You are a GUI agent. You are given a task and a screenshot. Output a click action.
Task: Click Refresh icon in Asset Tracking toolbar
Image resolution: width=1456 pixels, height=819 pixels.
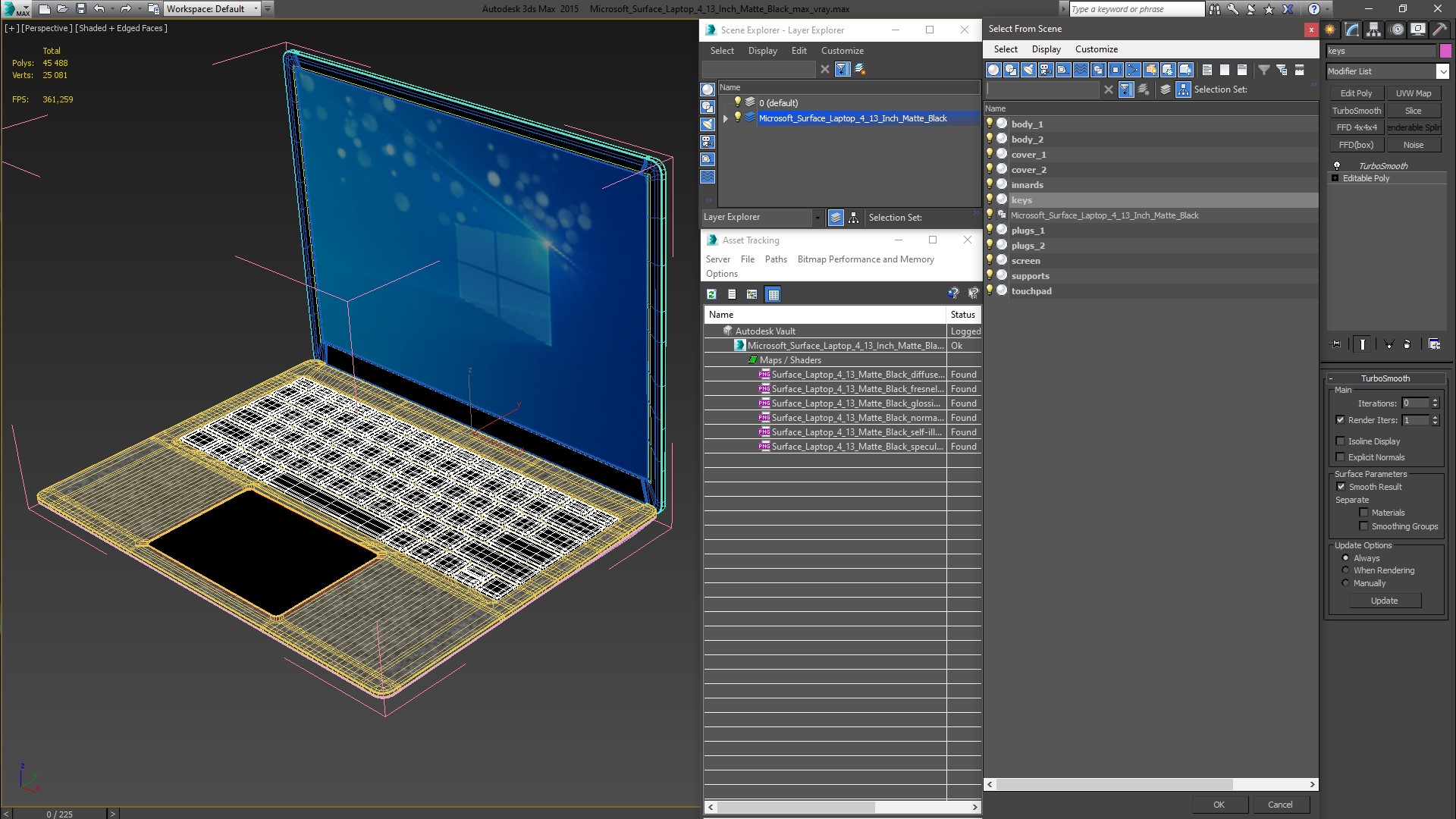coord(711,294)
